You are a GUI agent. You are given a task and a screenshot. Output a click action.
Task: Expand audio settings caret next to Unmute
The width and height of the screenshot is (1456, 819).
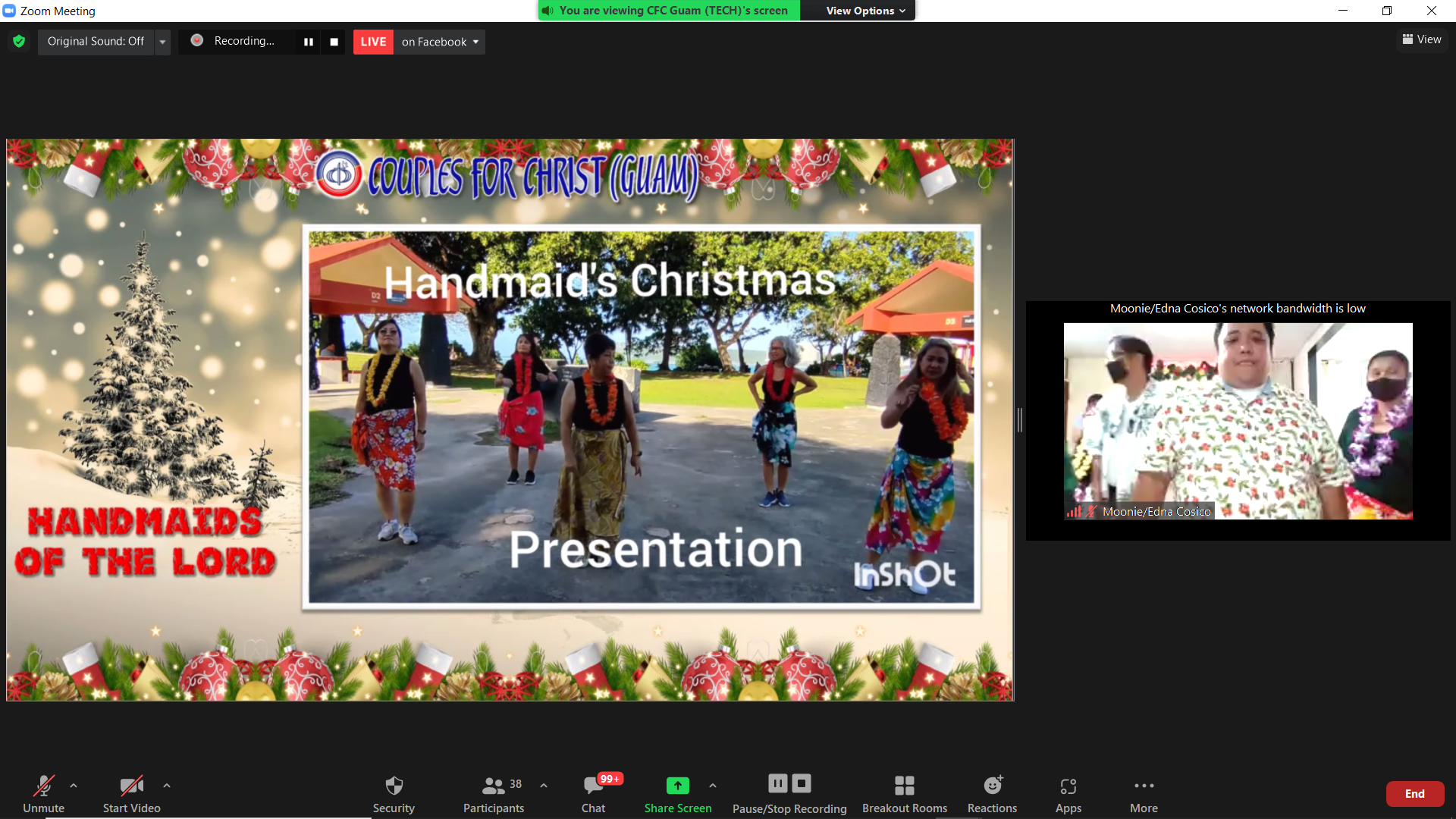[x=74, y=786]
